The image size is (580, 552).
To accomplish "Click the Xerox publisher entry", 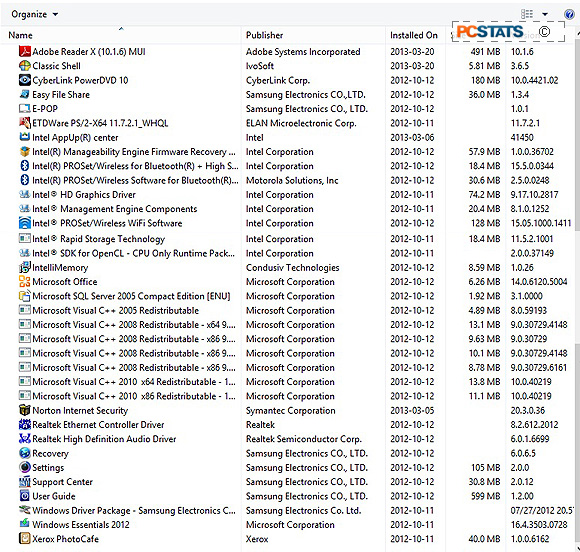I will [x=257, y=539].
